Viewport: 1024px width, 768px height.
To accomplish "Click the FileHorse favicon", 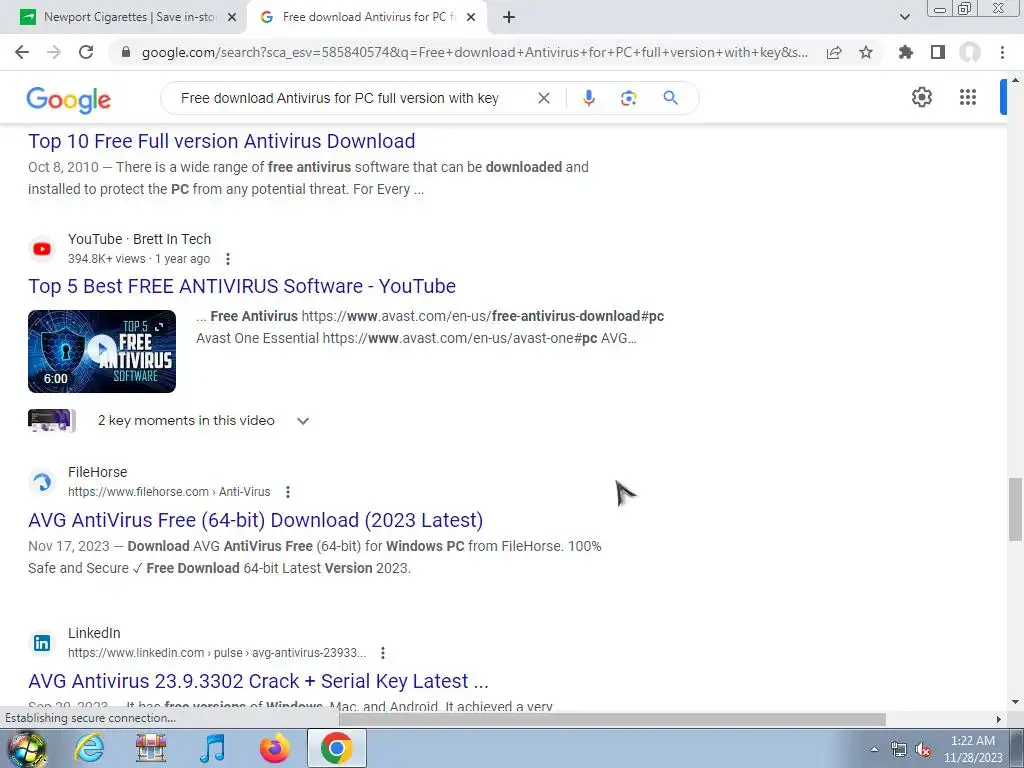I will click(42, 482).
